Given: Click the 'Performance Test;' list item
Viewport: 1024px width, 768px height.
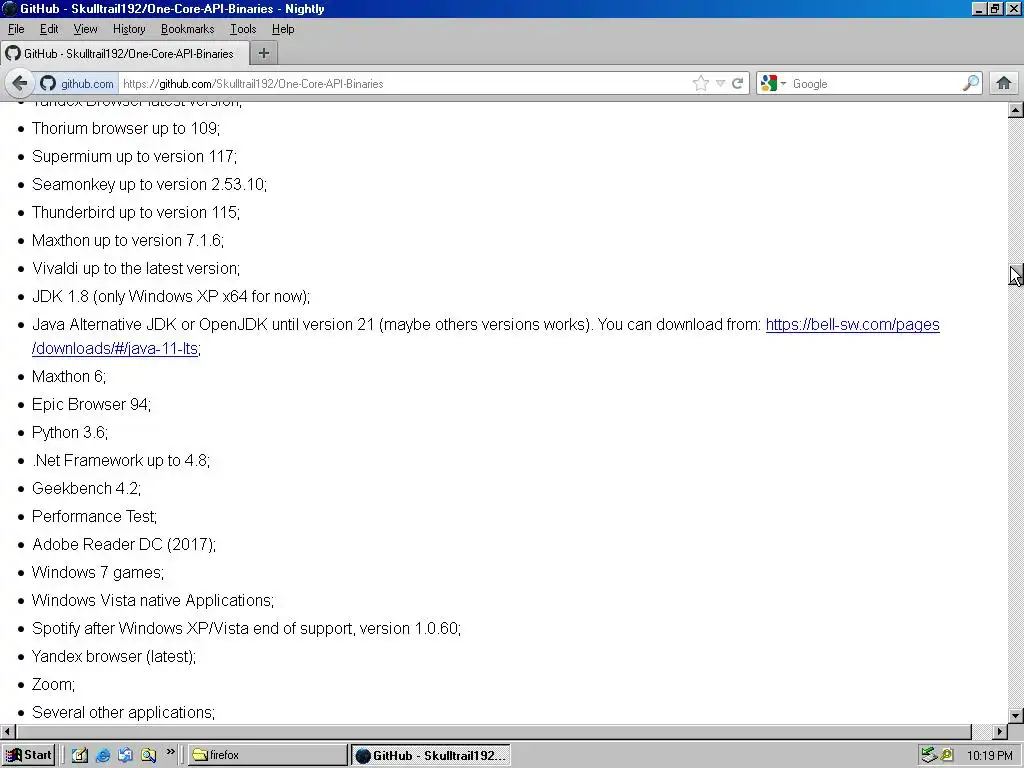Looking at the screenshot, I should click(95, 517).
